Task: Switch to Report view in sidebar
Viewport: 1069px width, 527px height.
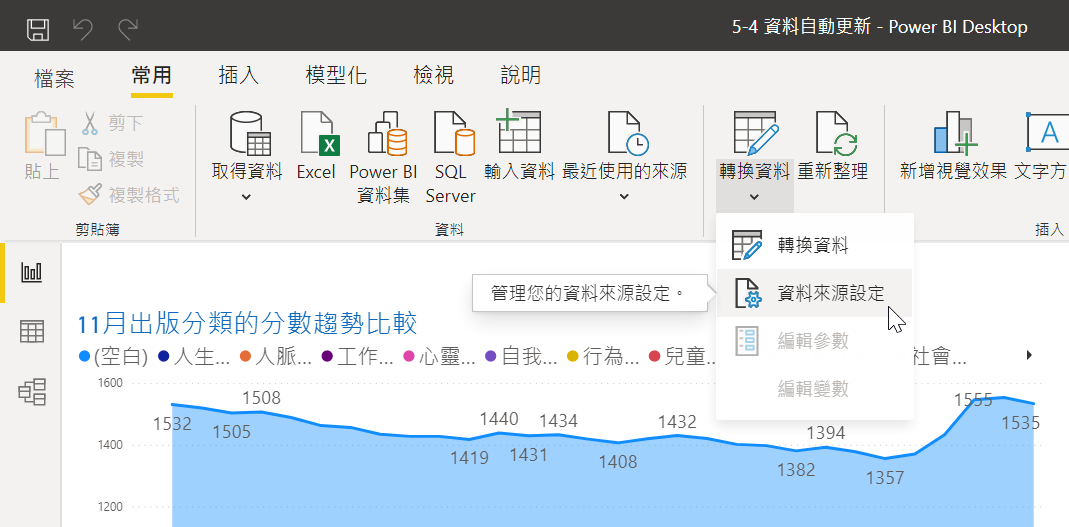Action: click(x=32, y=273)
